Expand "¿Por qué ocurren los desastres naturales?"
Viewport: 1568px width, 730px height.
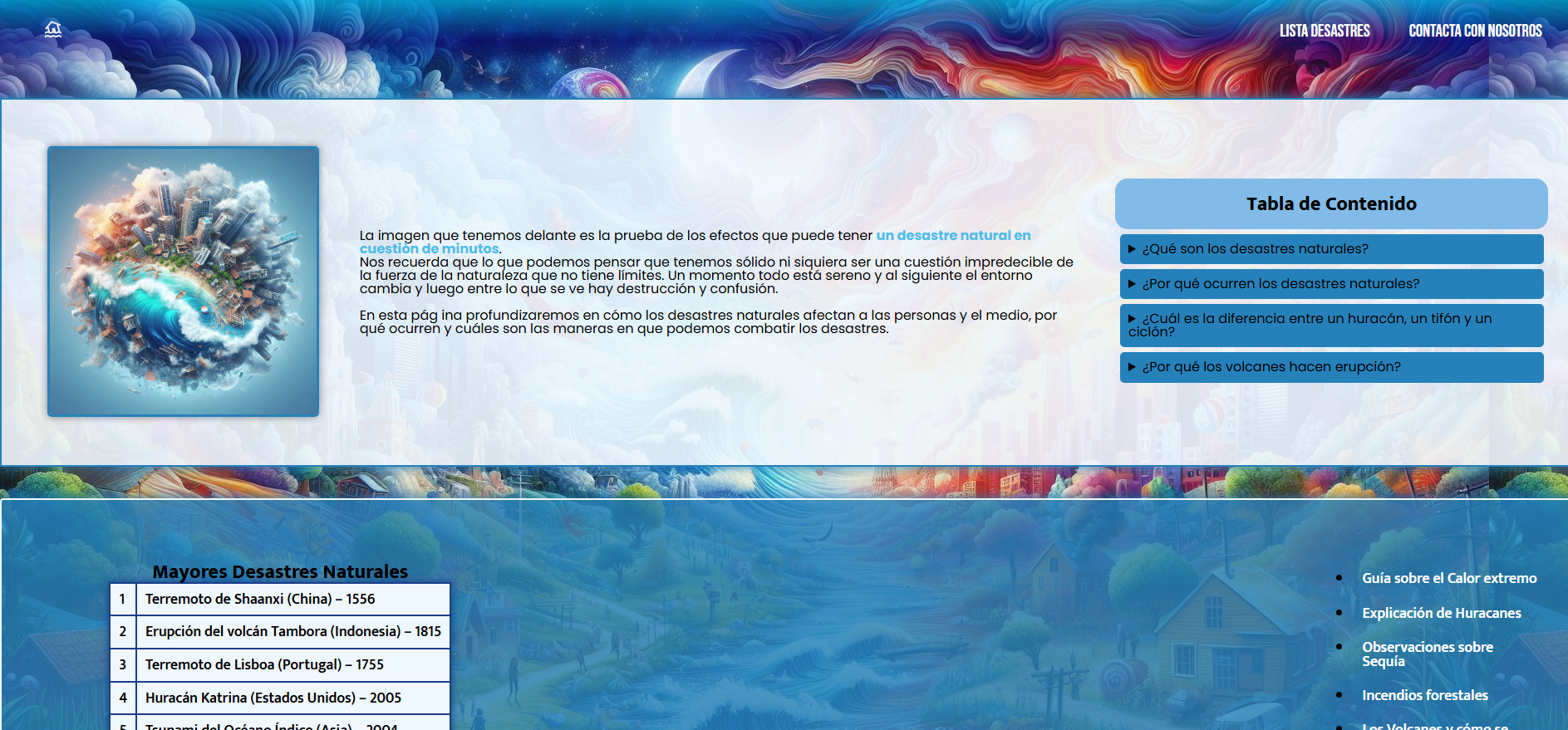pyautogui.click(x=1280, y=284)
